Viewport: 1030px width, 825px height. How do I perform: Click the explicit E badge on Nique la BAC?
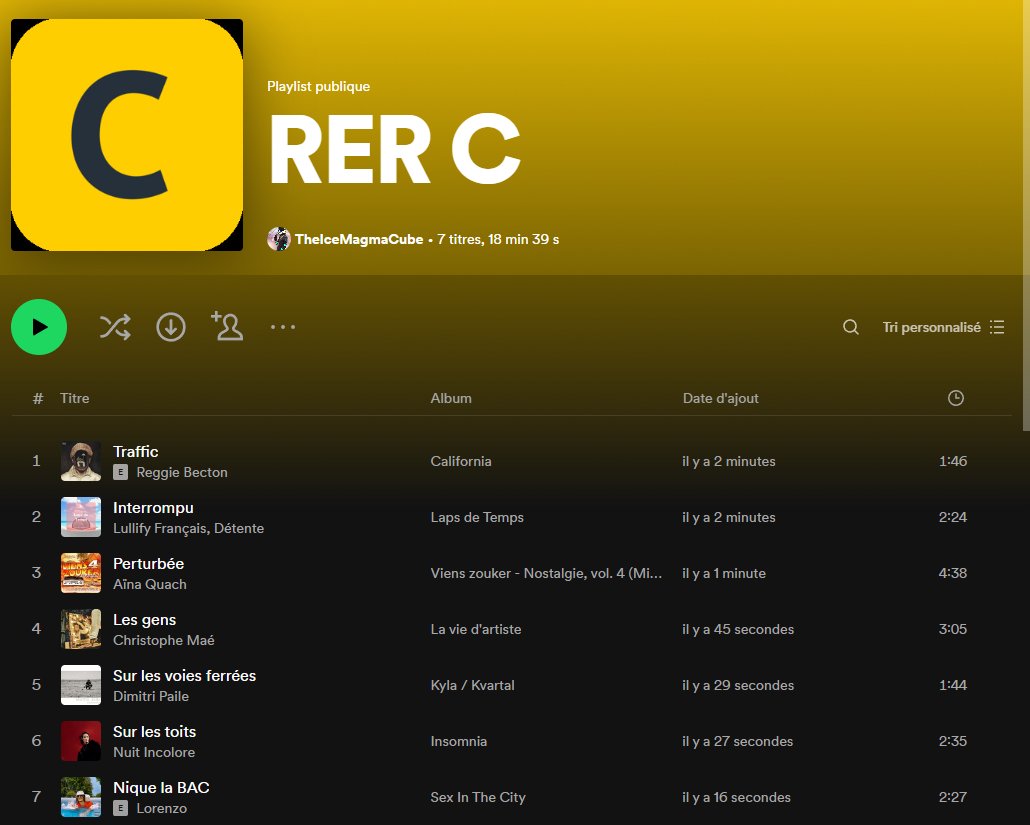(x=120, y=808)
